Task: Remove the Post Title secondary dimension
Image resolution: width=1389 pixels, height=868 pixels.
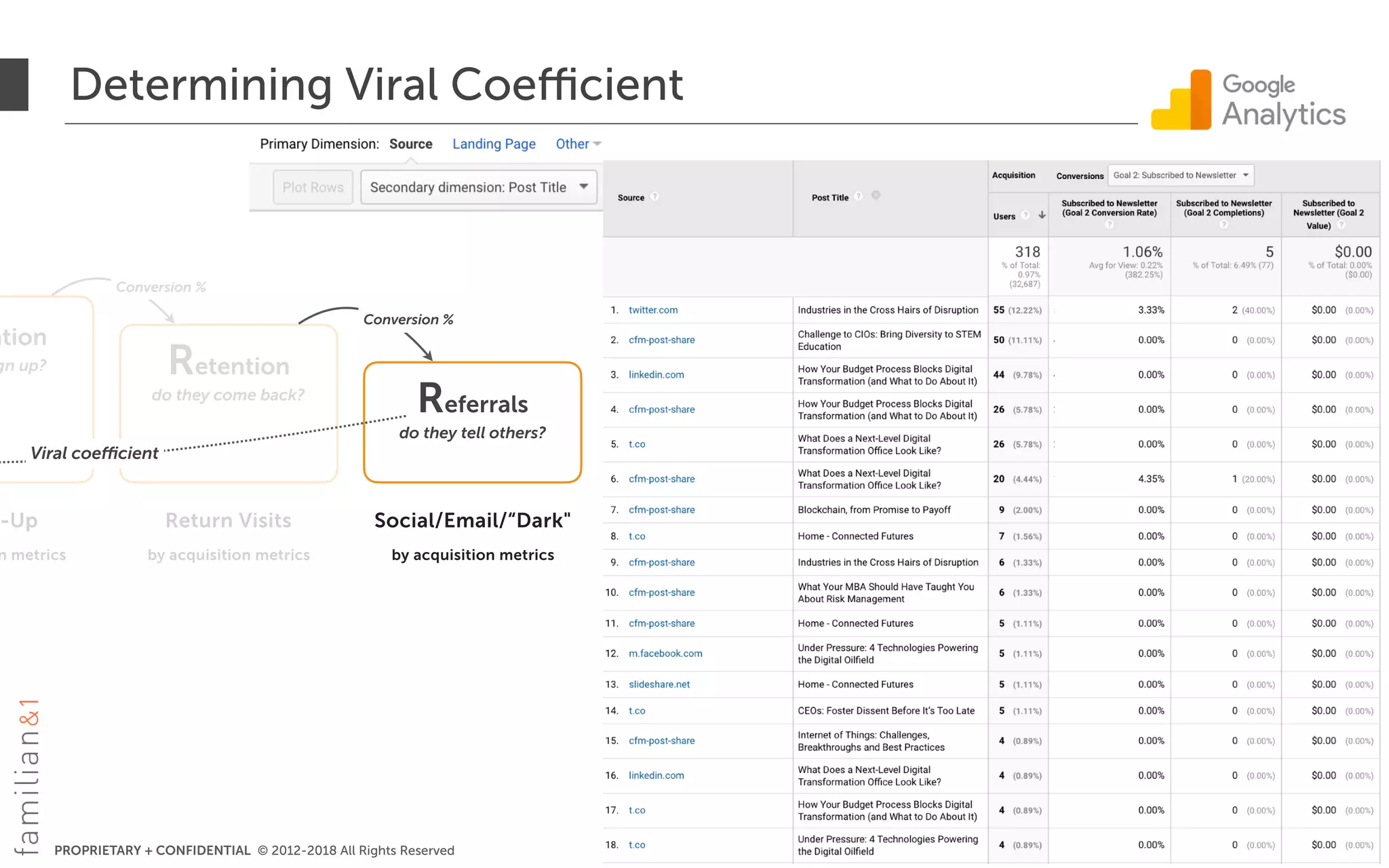Action: [x=876, y=195]
